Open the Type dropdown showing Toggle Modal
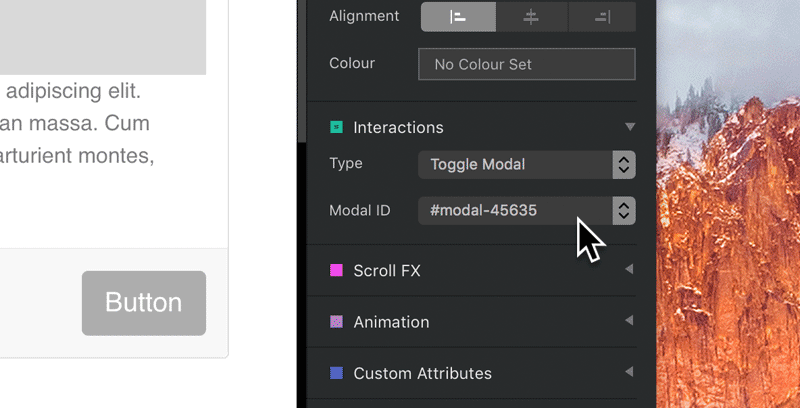 pos(527,165)
